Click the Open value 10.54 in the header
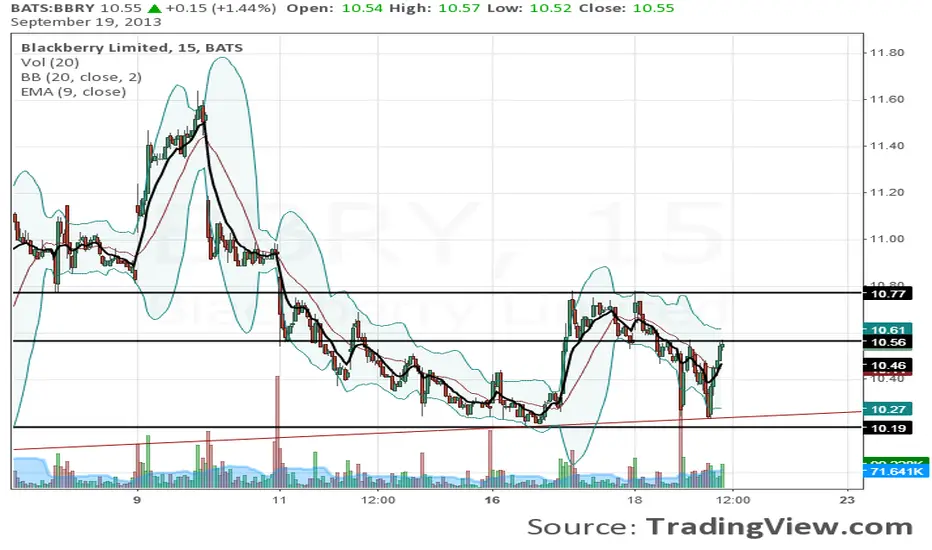This screenshot has height=550, width=932. pos(363,8)
